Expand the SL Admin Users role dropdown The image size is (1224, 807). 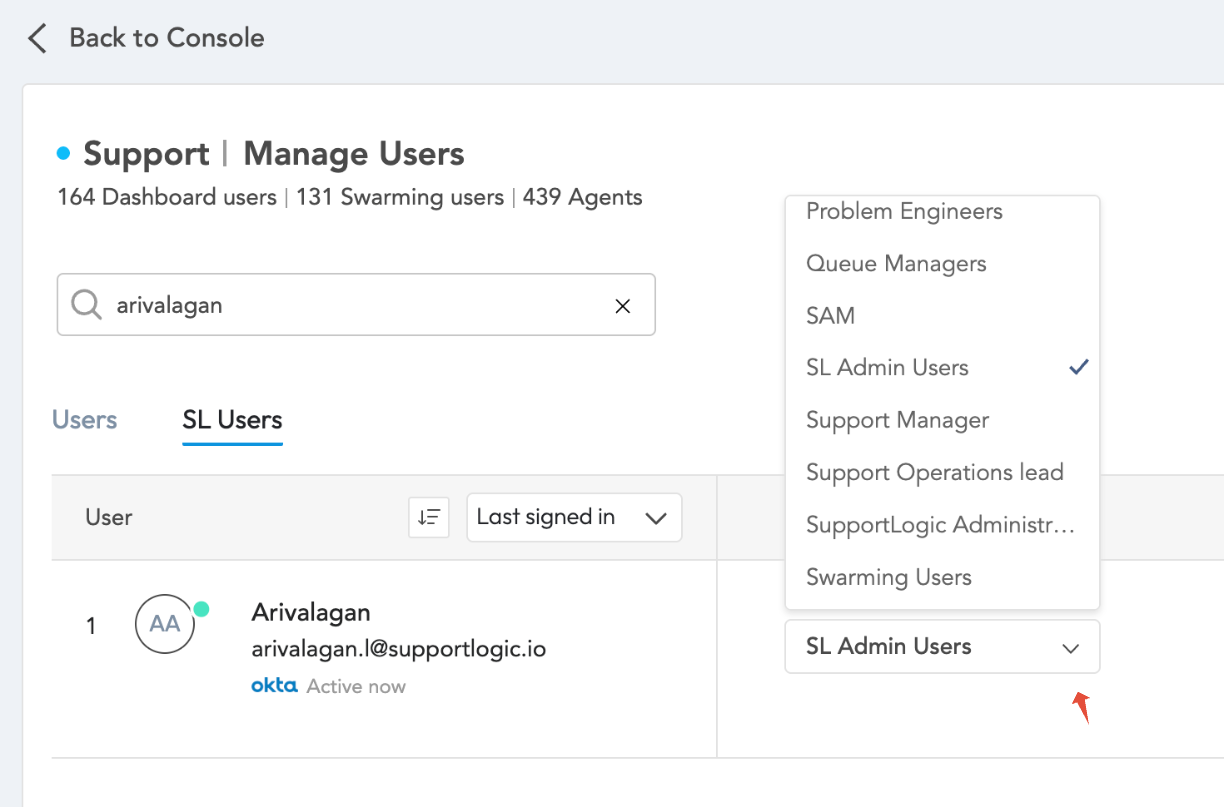(942, 647)
